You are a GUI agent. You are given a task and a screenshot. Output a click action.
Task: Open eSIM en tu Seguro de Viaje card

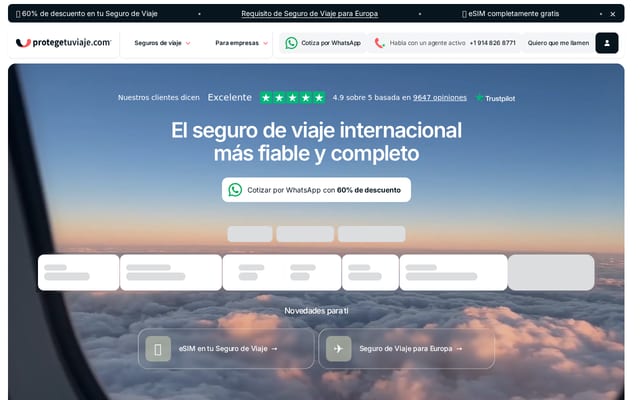click(x=226, y=349)
